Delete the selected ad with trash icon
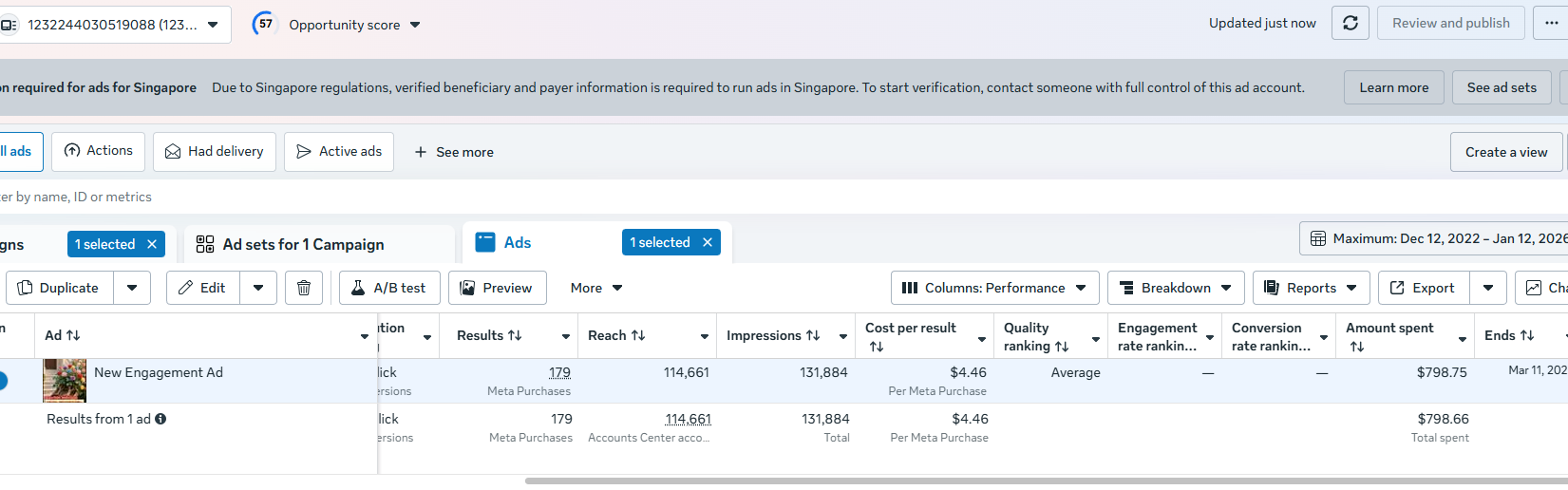Image resolution: width=1568 pixels, height=490 pixels. pos(304,288)
